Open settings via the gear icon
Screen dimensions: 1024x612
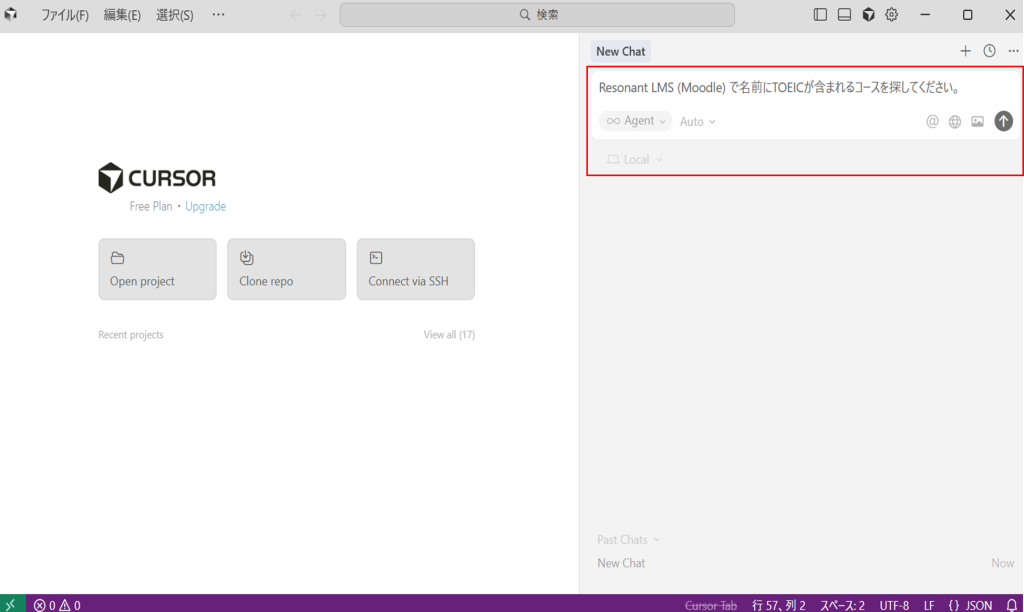(x=891, y=15)
